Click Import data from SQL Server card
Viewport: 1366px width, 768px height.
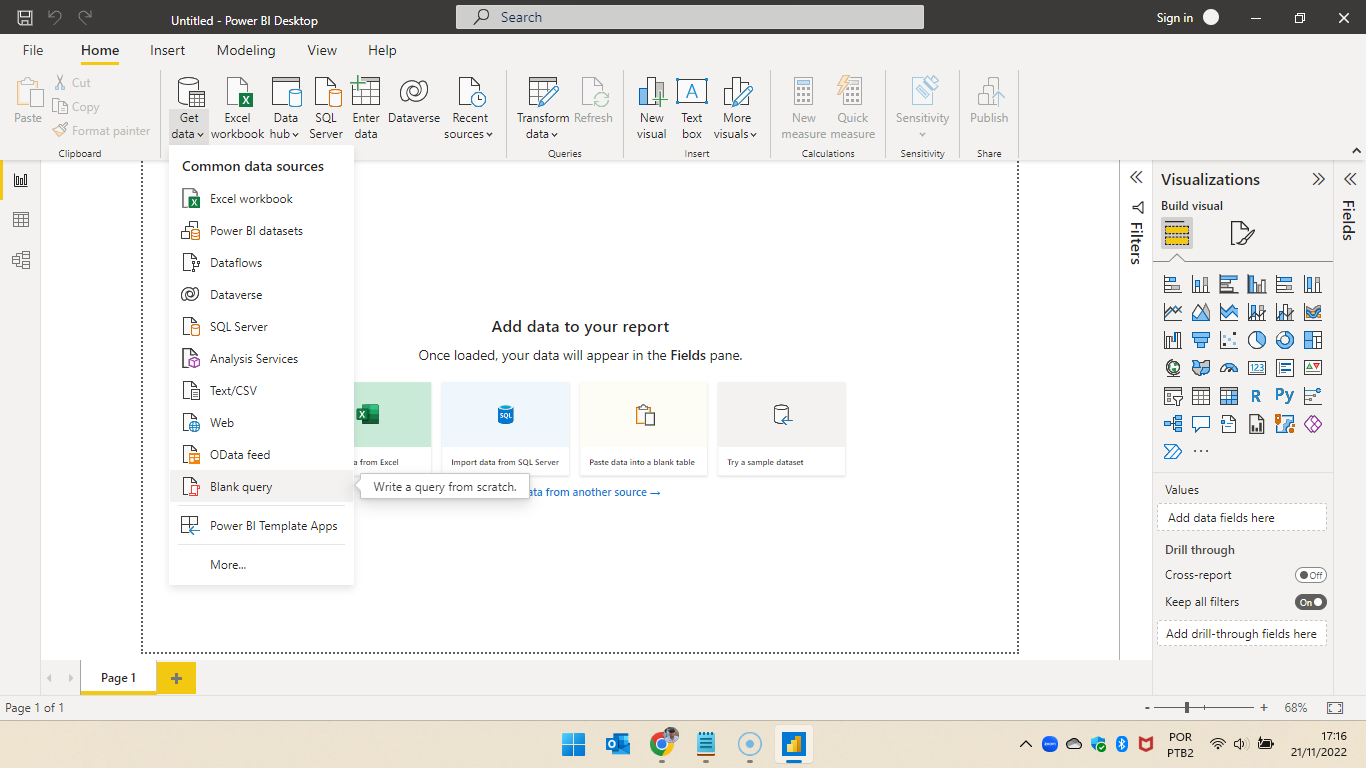[x=506, y=428]
